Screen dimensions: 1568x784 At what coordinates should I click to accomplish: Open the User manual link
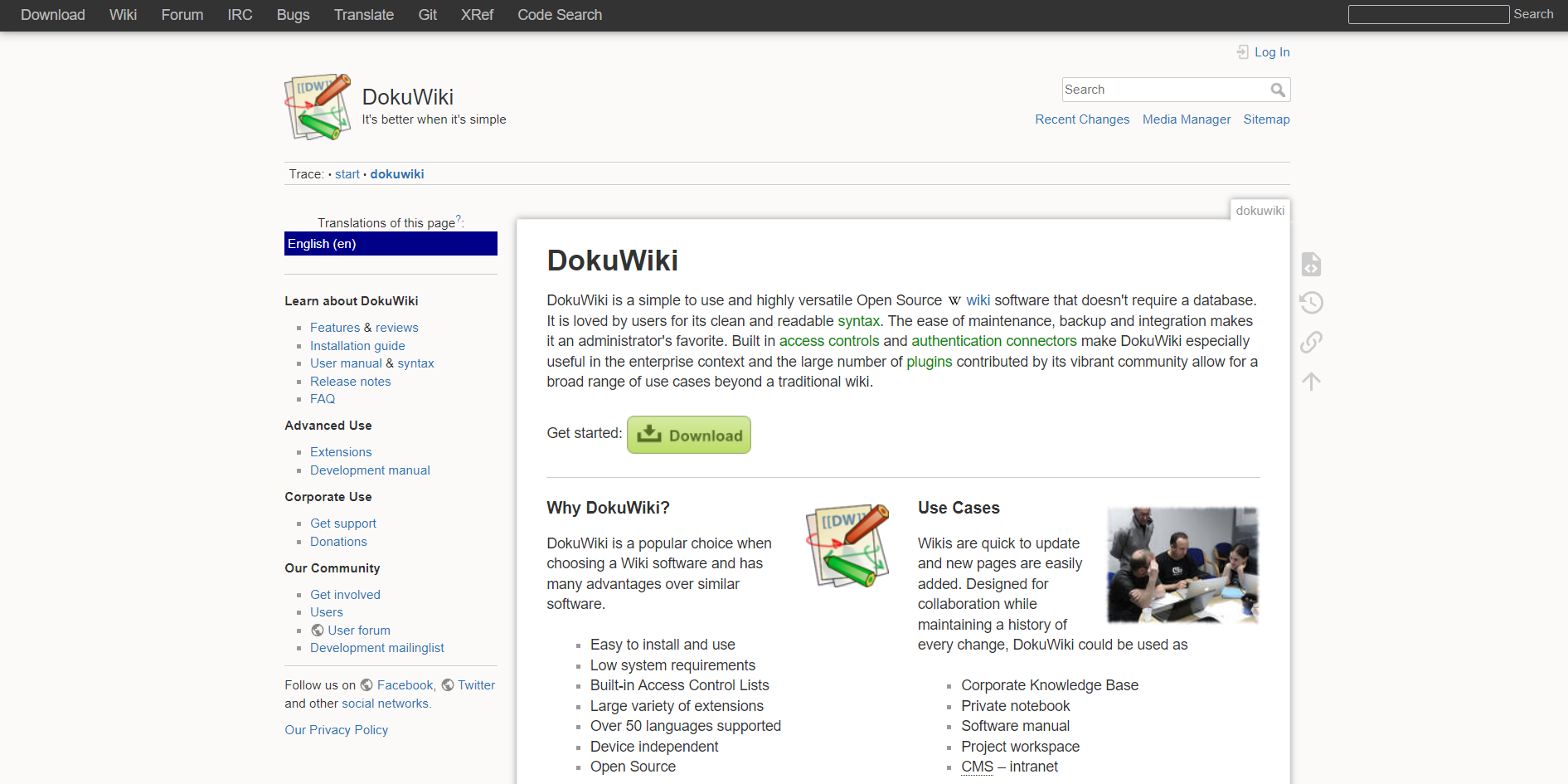point(346,363)
